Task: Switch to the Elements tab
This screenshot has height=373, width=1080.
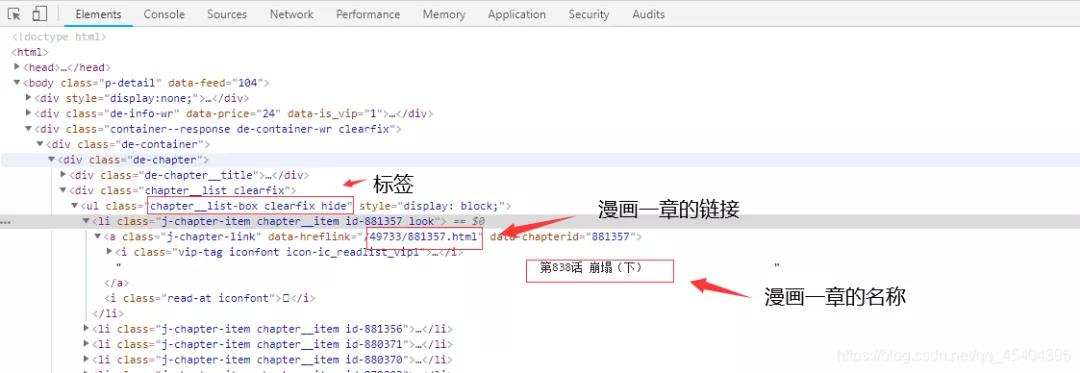Action: pos(98,14)
